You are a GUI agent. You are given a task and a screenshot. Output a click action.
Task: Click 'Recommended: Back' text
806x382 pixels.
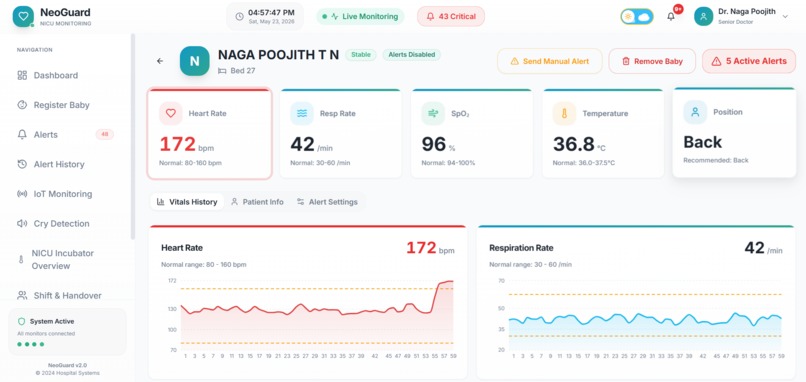point(716,160)
